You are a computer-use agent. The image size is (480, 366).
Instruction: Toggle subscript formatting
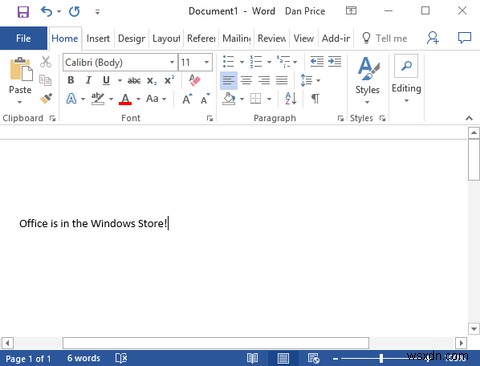[152, 80]
